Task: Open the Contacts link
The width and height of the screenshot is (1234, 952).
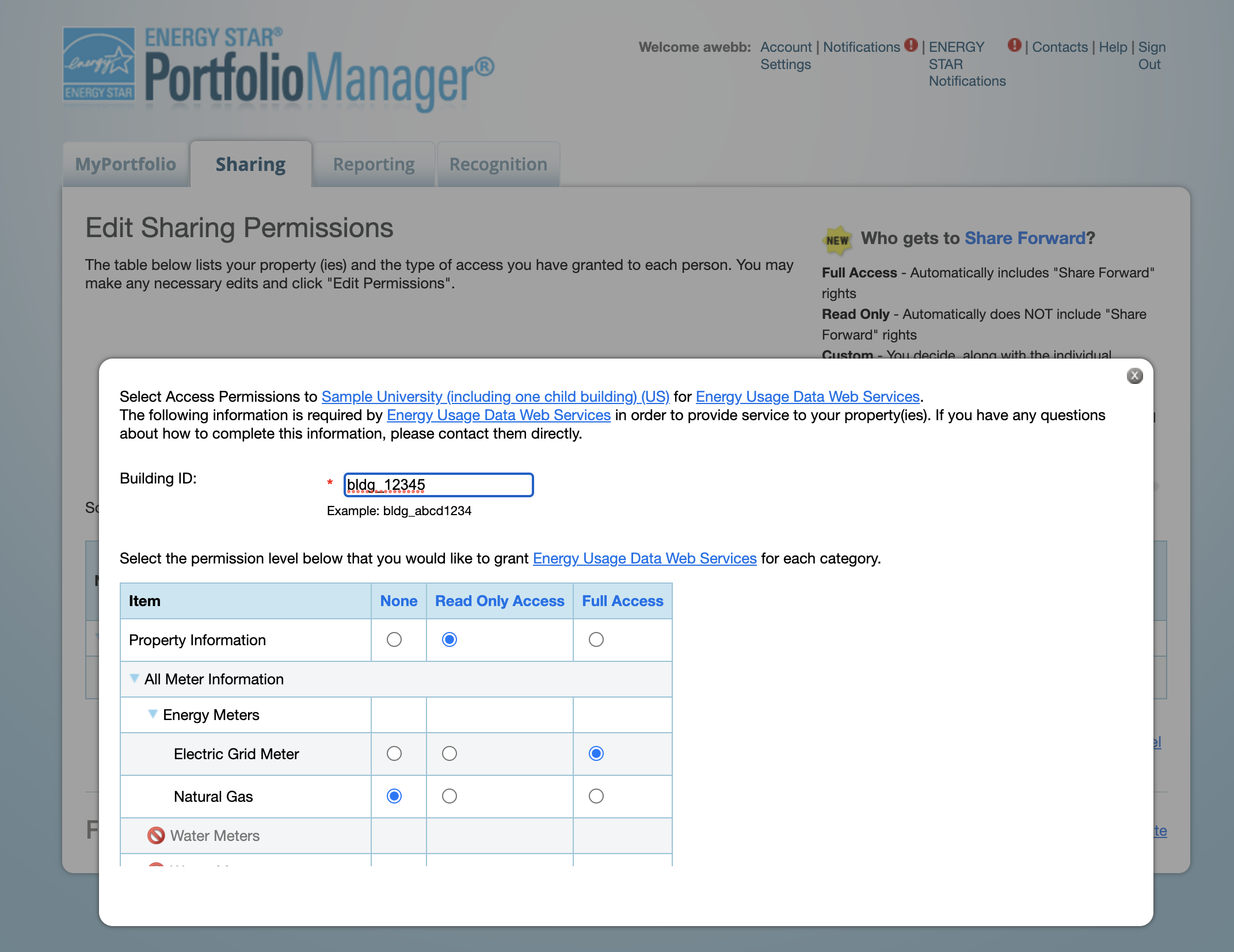Action: coord(1060,47)
